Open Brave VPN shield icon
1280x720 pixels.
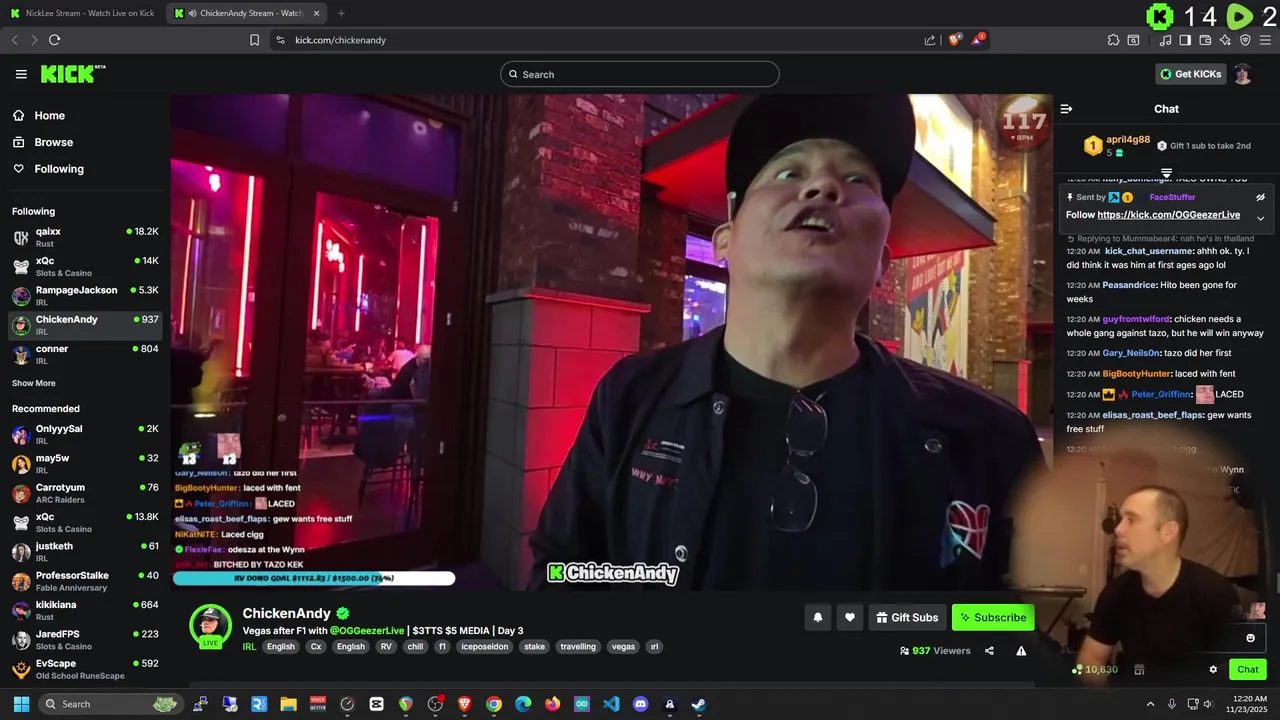[x=1245, y=40]
